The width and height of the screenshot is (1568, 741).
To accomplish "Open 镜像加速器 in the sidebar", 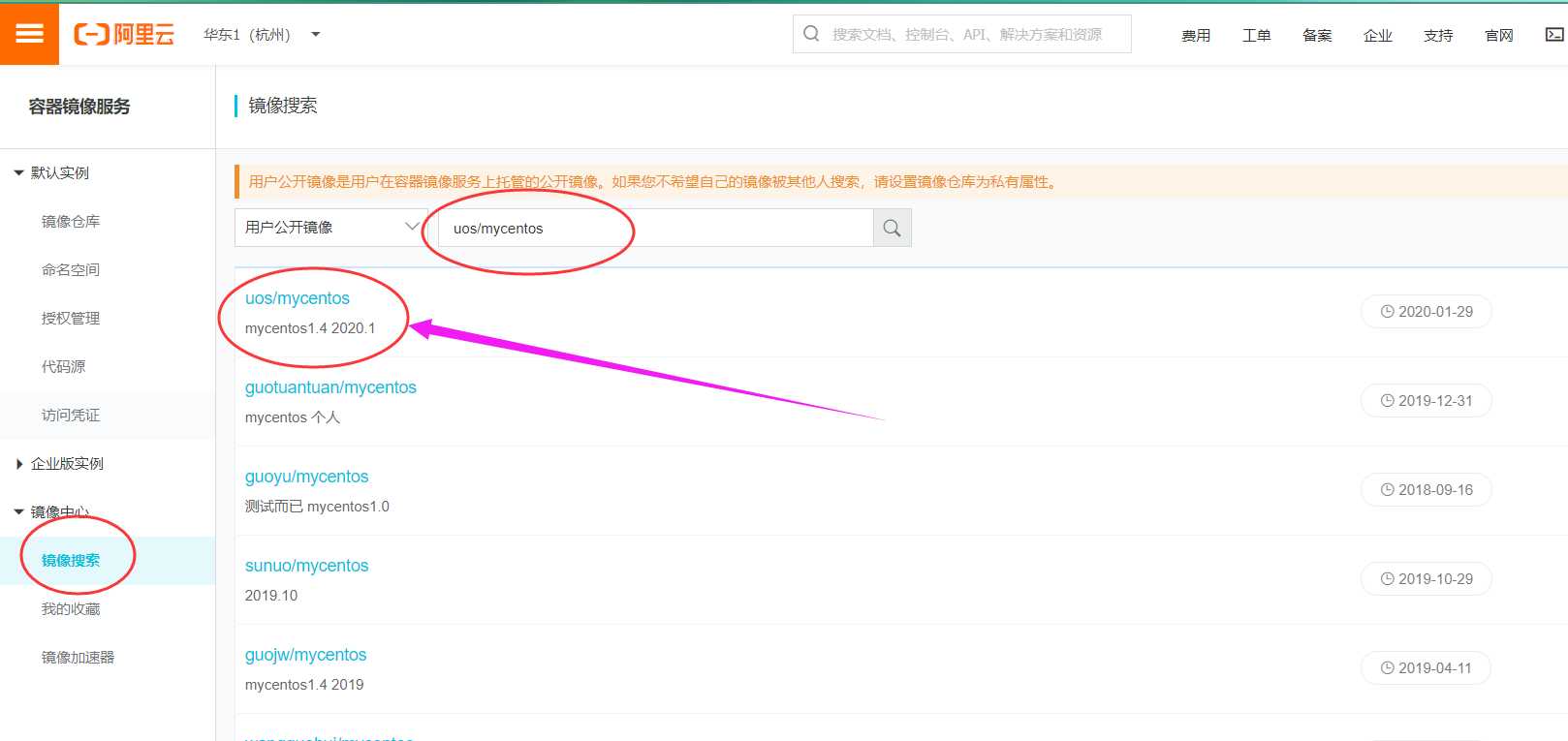I will pyautogui.click(x=78, y=658).
